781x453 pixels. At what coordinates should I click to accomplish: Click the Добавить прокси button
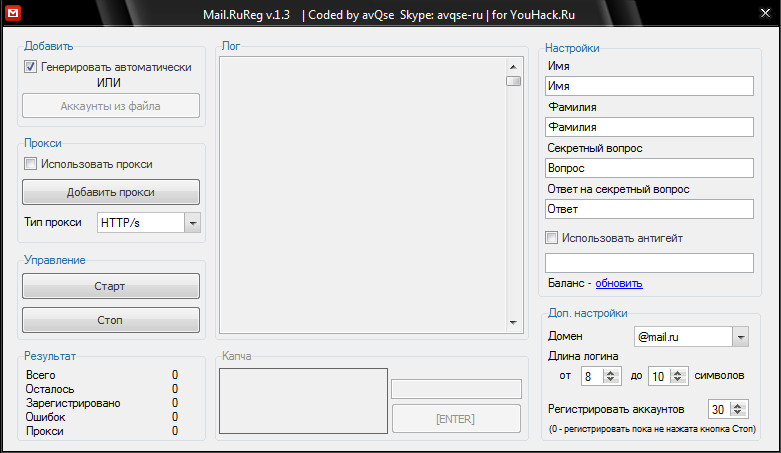coord(111,192)
